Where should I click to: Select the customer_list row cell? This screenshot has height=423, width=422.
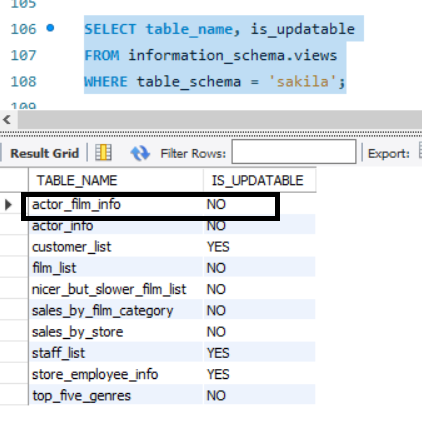tap(116, 247)
